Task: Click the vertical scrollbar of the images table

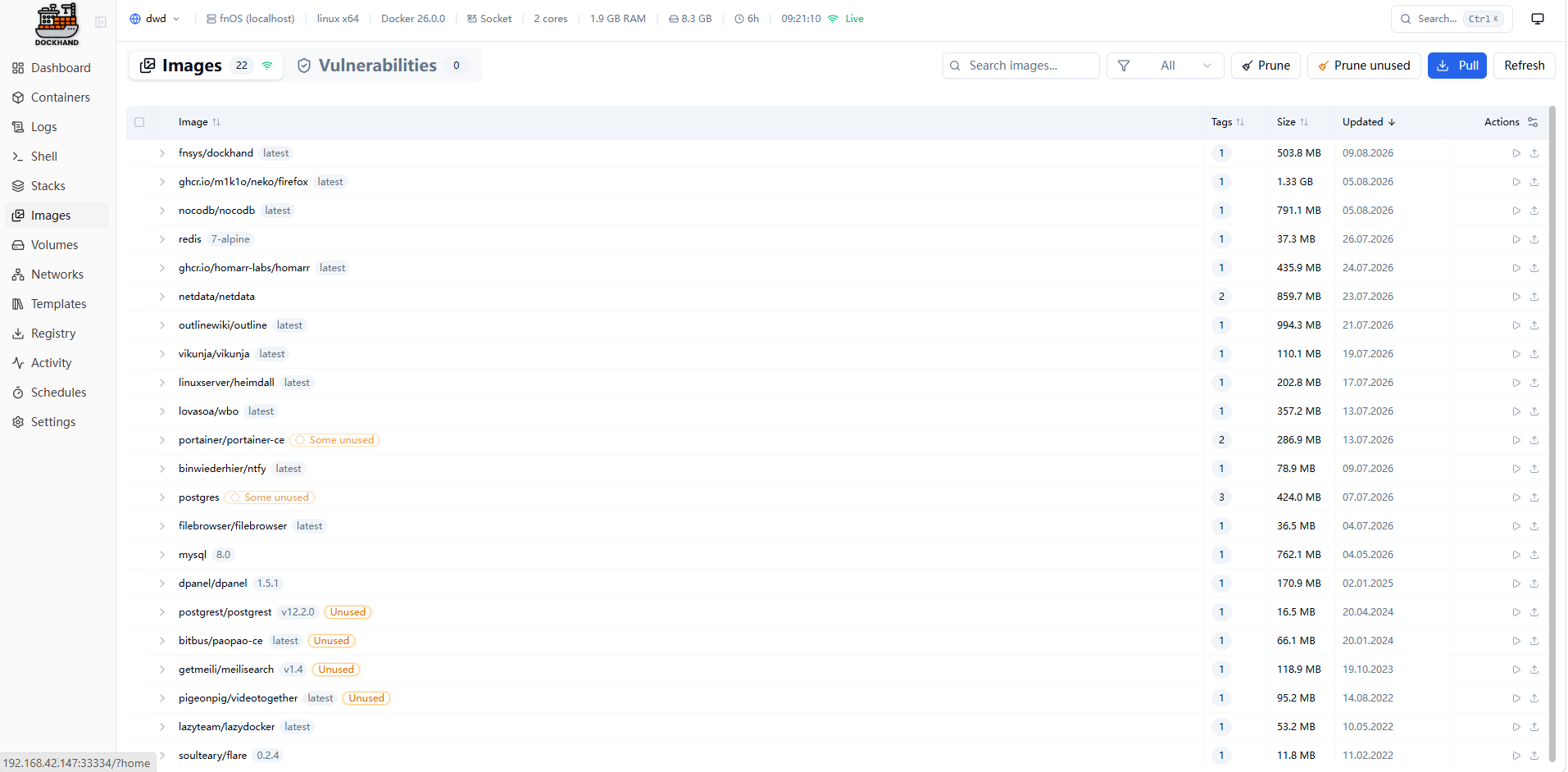Action: point(1552,434)
